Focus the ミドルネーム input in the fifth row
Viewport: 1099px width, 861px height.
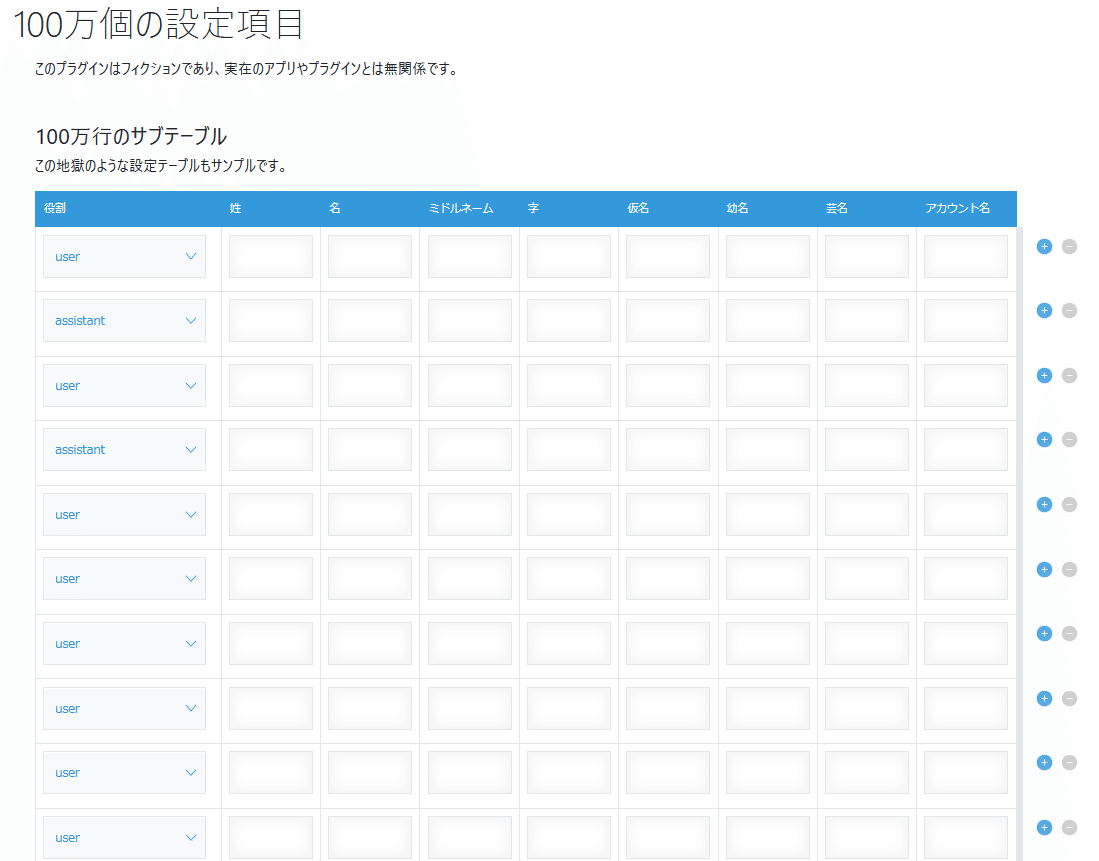(470, 515)
